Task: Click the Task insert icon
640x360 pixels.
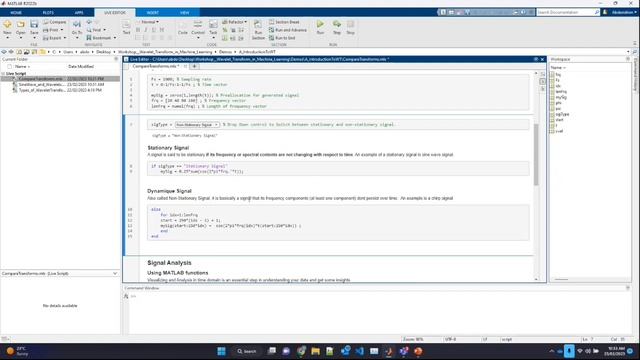Action: pyautogui.click(x=213, y=25)
